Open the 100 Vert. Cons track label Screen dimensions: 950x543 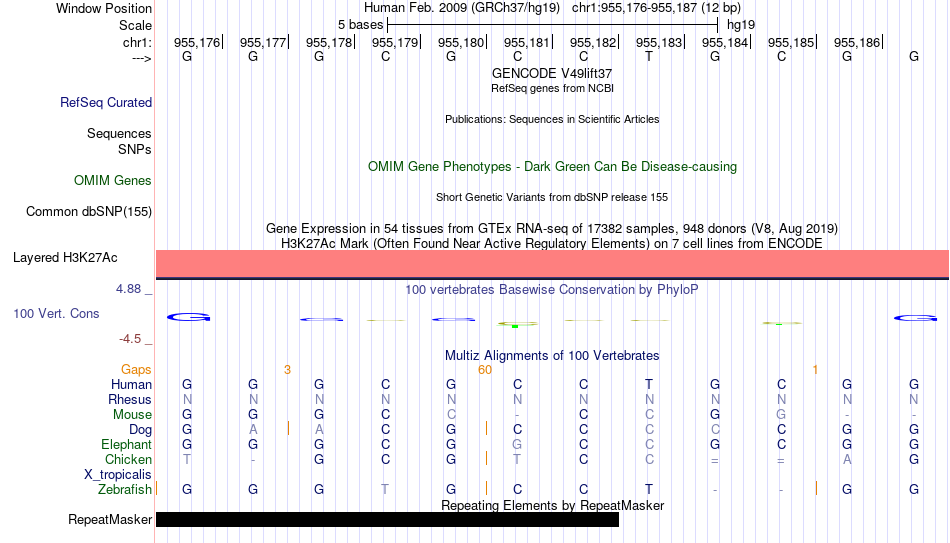coord(56,313)
